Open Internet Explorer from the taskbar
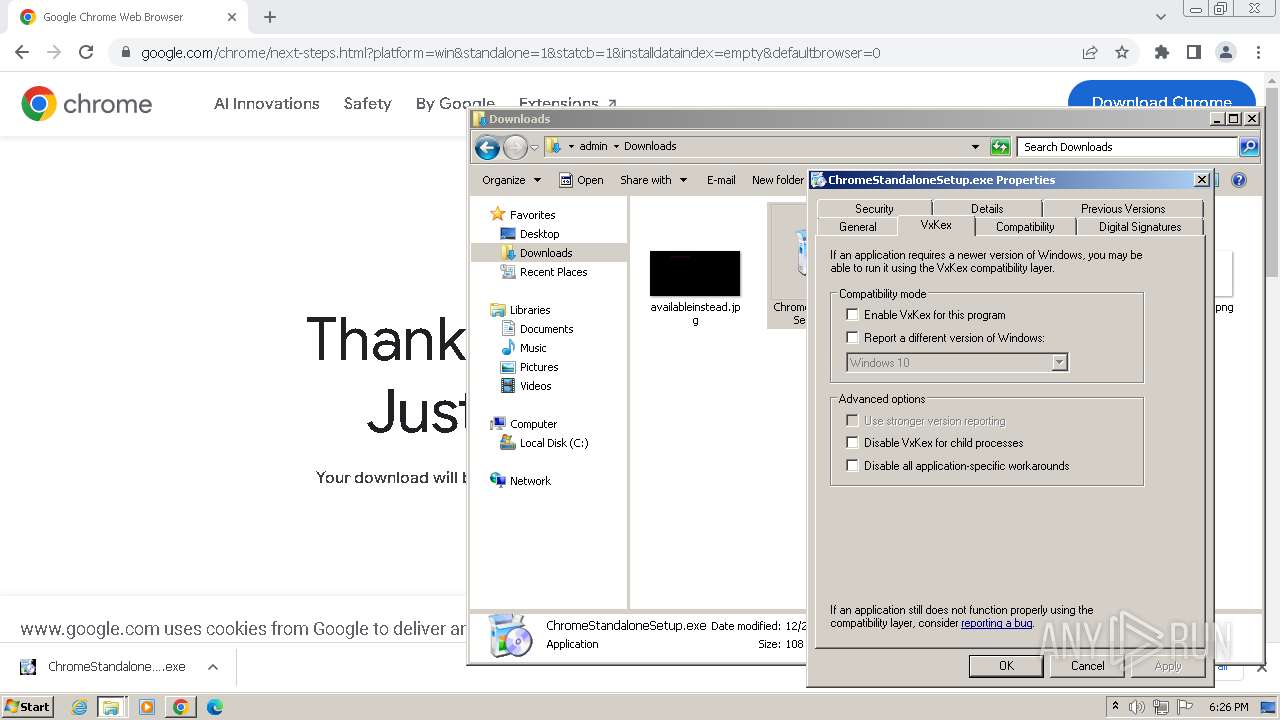The width and height of the screenshot is (1280, 720). [80, 707]
